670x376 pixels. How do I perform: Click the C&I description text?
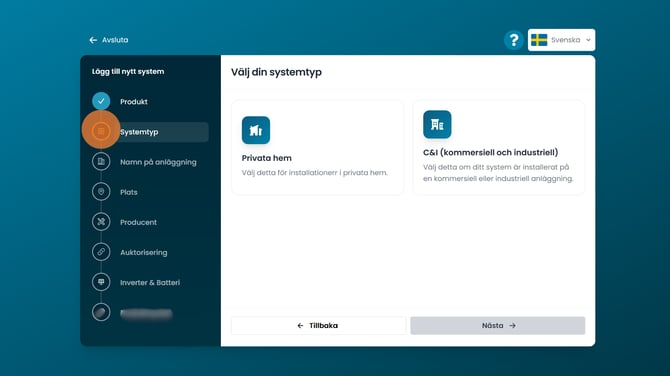(x=498, y=173)
